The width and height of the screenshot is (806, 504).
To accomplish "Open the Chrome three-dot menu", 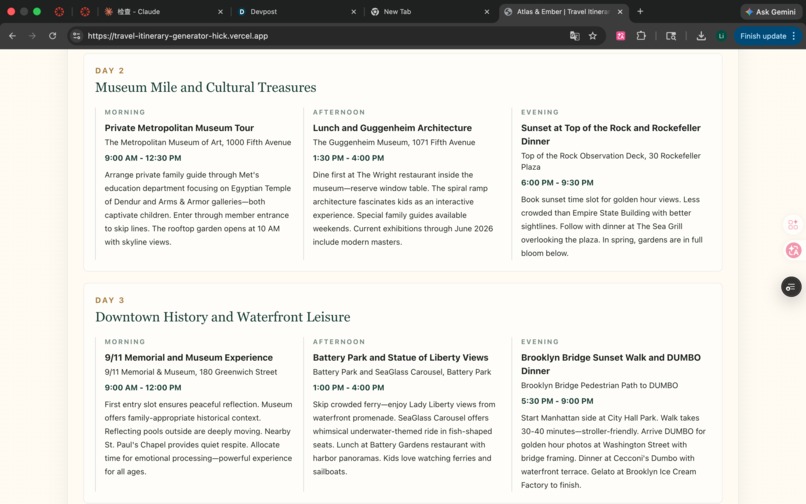I will click(x=794, y=36).
